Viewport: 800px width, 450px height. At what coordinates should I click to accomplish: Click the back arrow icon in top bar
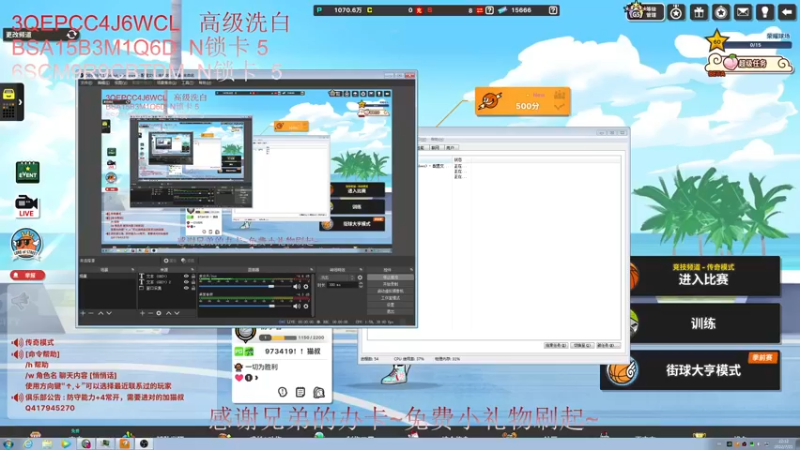pos(787,12)
